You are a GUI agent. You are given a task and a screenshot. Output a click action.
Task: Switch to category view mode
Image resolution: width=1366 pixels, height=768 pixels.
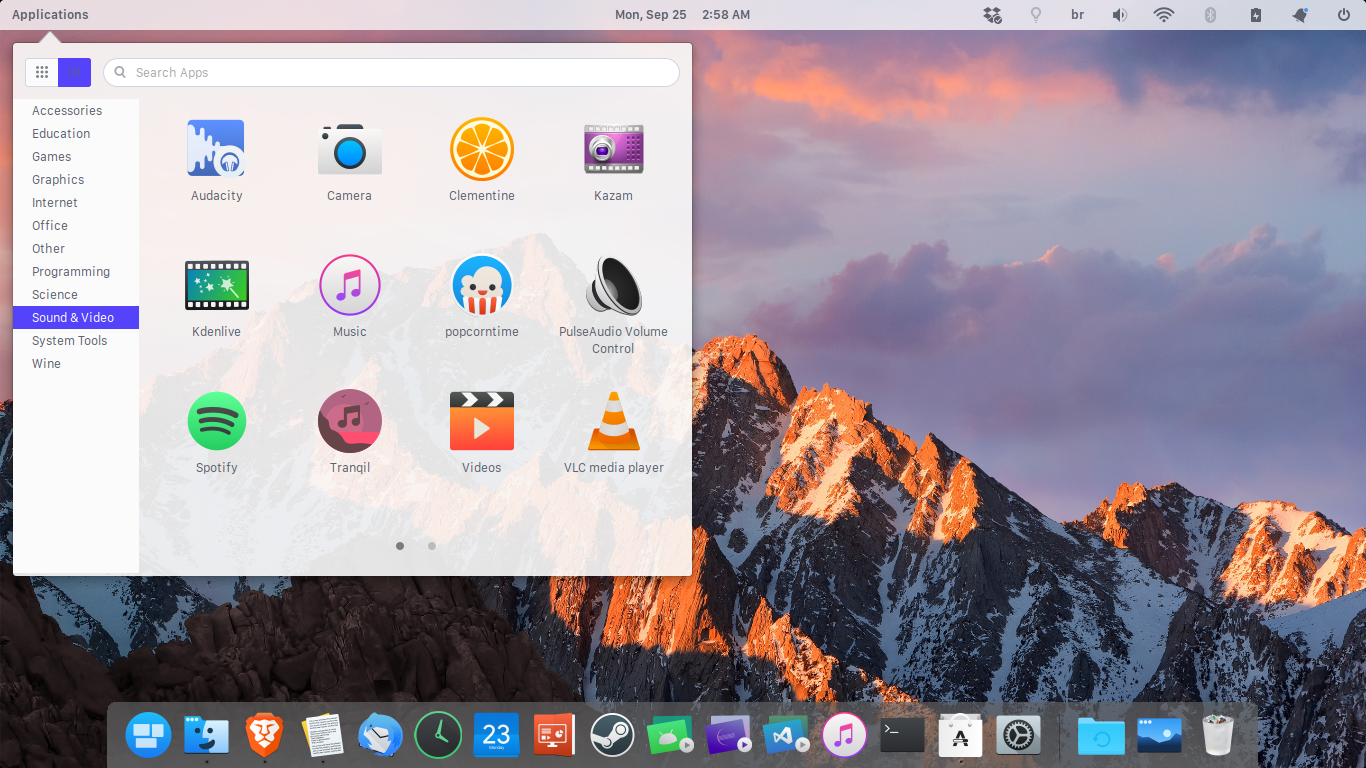click(x=75, y=72)
